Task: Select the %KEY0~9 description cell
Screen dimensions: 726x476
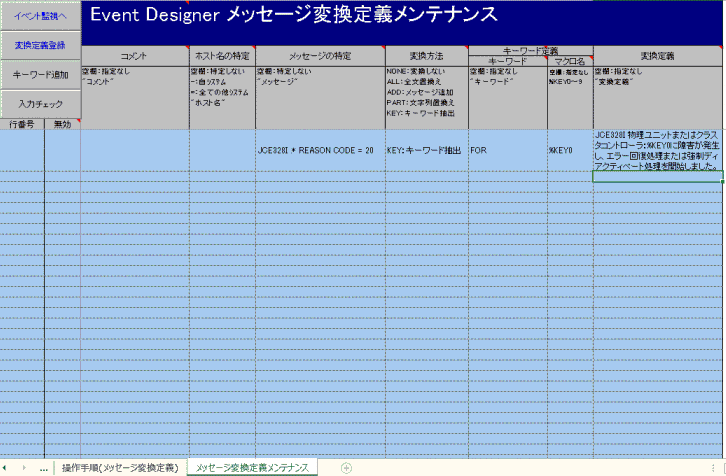Action: pyautogui.click(x=570, y=98)
